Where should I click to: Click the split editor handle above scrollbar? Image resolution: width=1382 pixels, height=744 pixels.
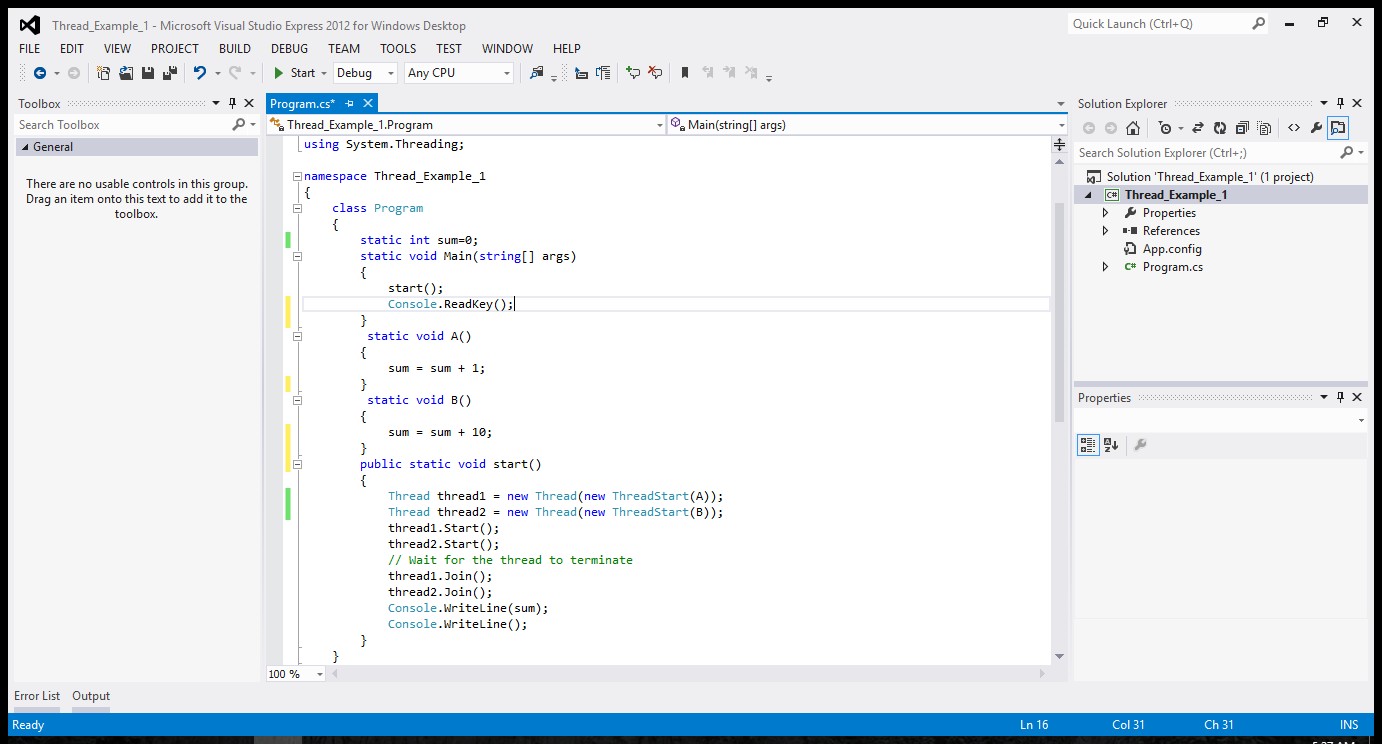tap(1060, 145)
